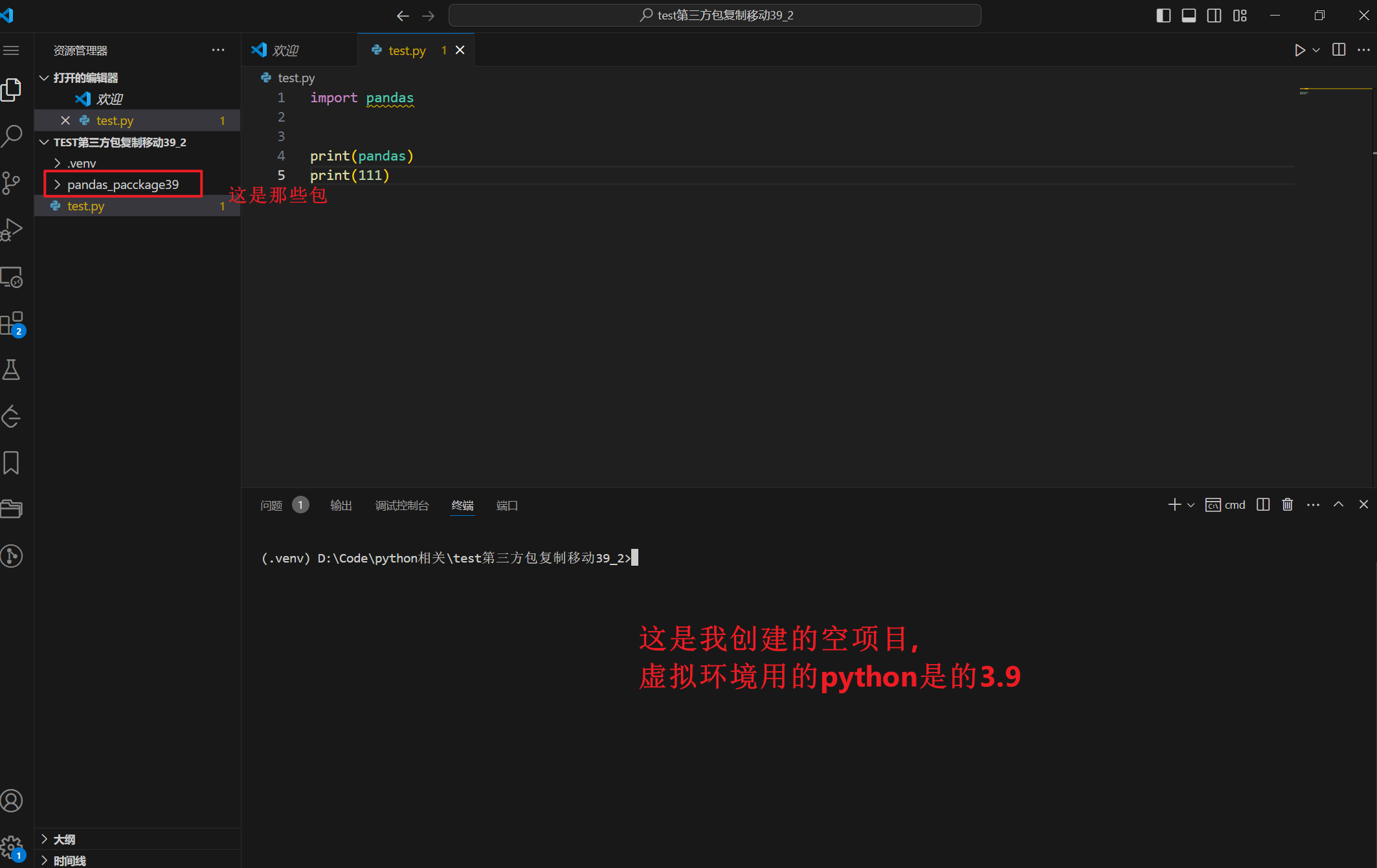The image size is (1377, 868).
Task: Split the editor to the right
Action: (x=1339, y=50)
